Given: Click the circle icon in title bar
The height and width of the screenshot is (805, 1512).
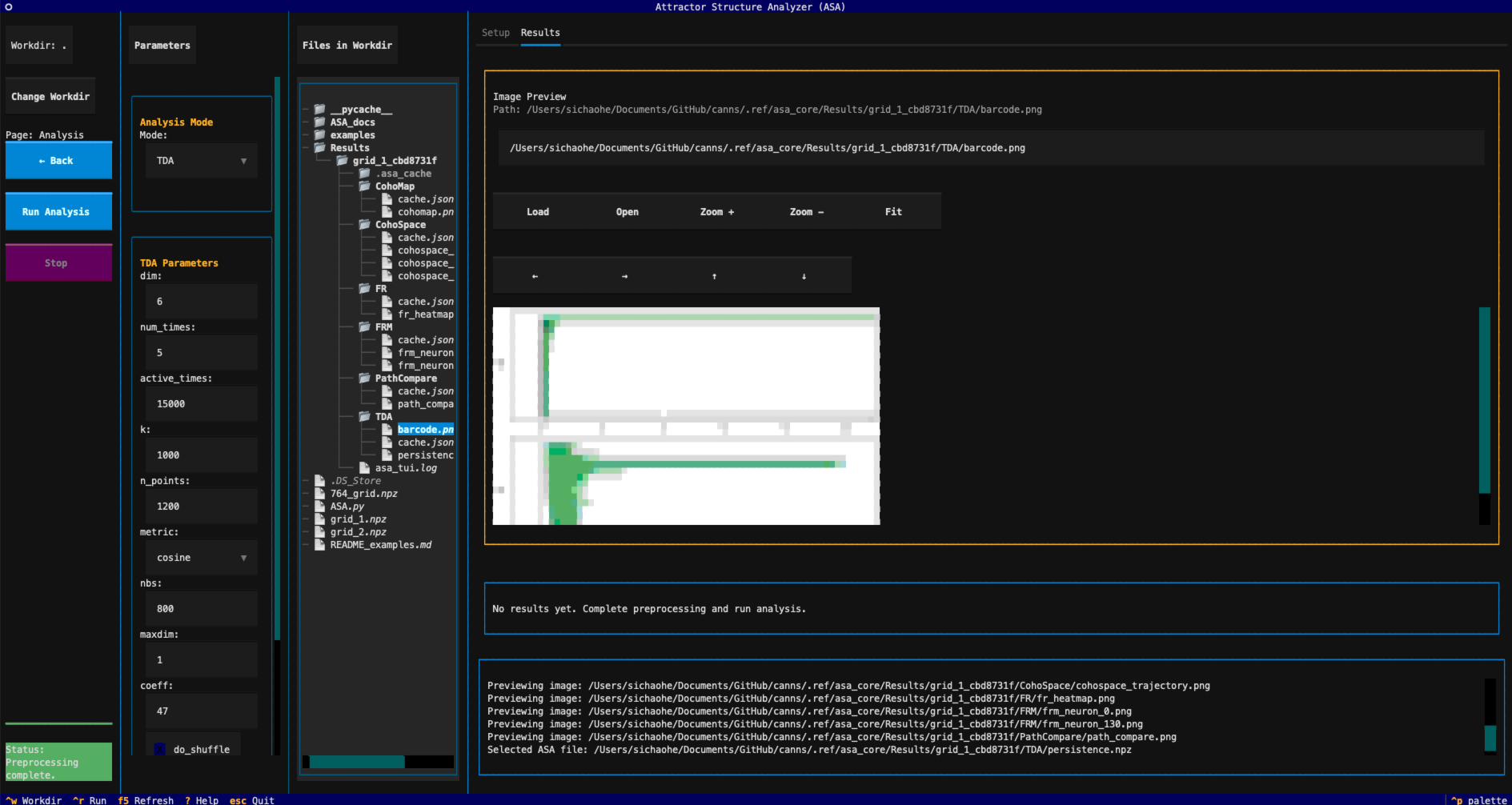Looking at the screenshot, I should 9,7.
